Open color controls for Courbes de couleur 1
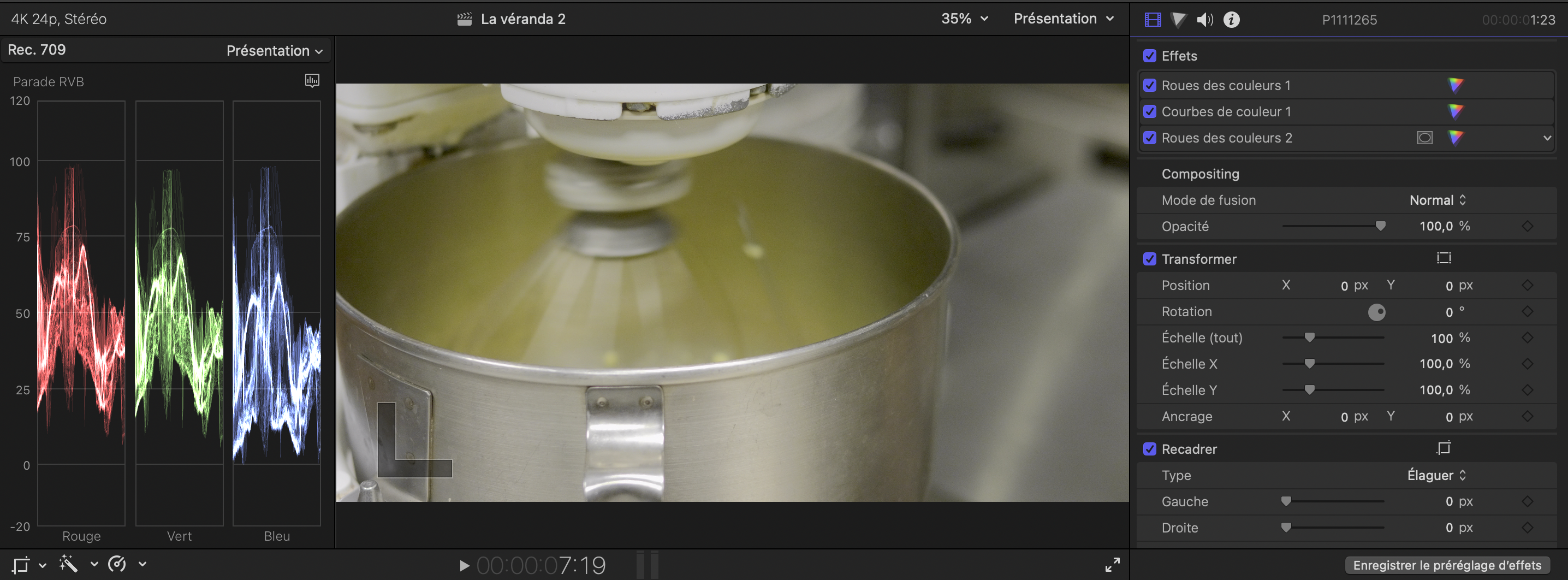 coord(1456,111)
